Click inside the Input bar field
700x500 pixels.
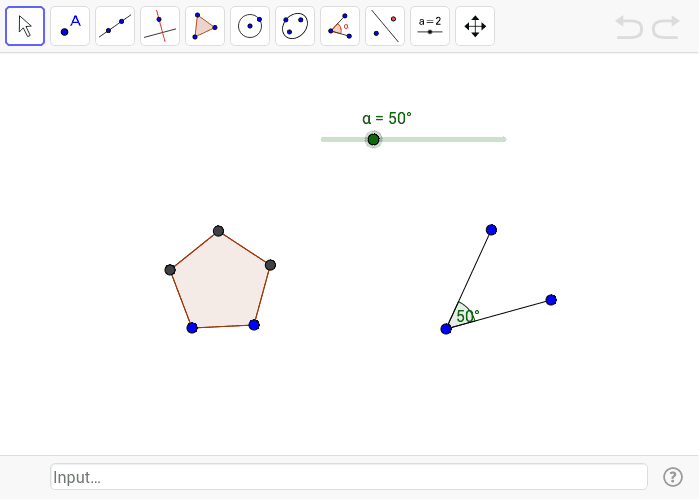pos(349,477)
